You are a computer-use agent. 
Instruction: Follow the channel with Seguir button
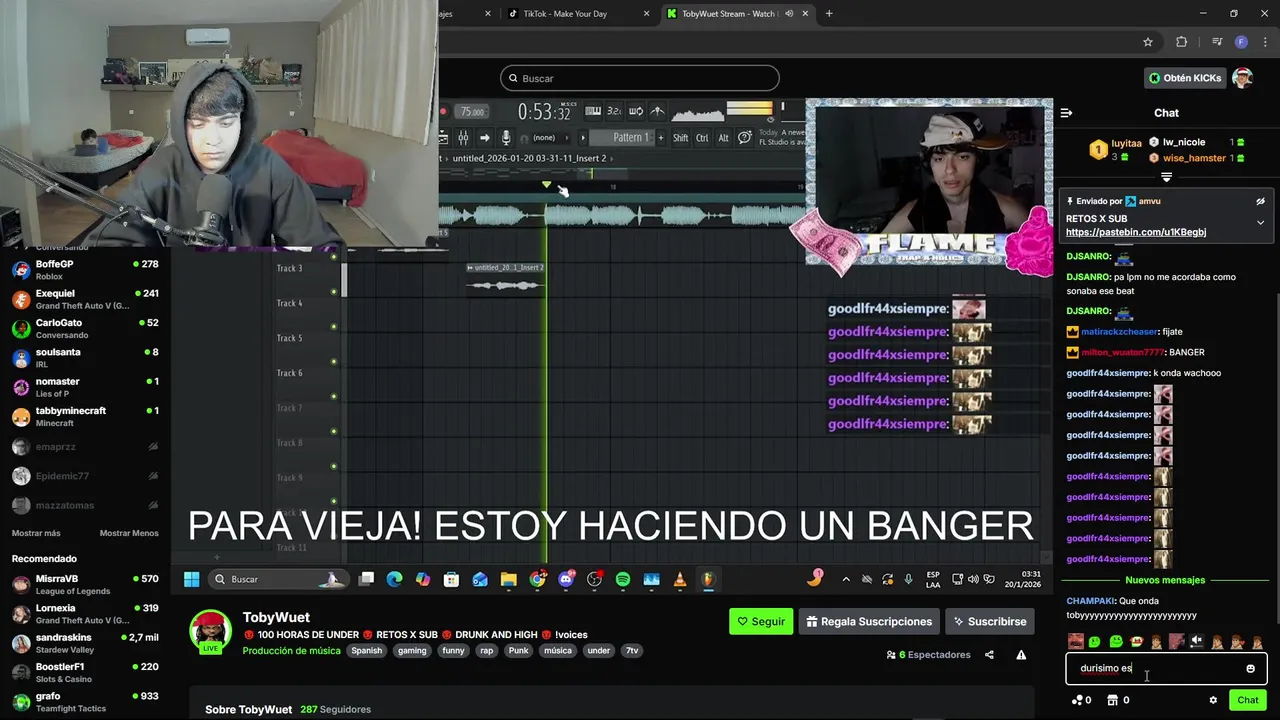coord(761,621)
